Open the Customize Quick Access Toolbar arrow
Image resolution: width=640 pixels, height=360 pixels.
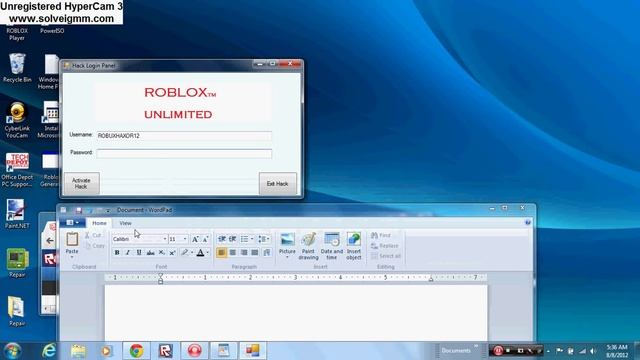(x=108, y=210)
